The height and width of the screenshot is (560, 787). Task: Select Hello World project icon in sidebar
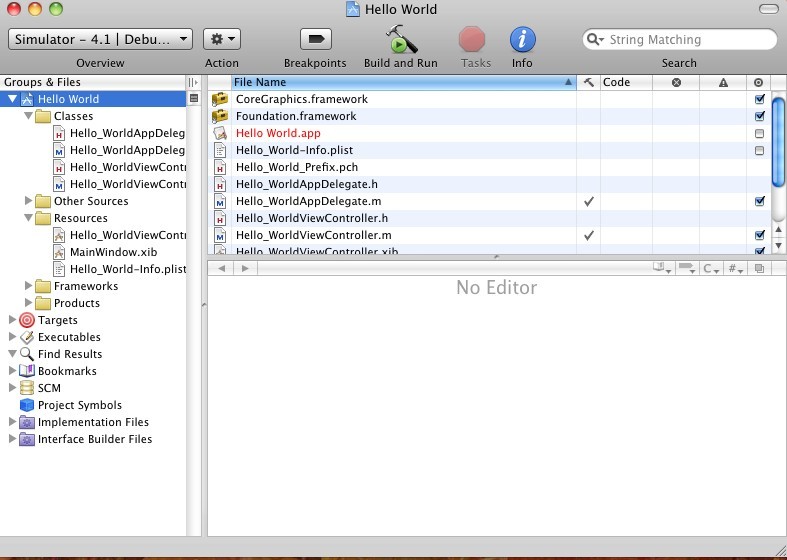[27, 99]
